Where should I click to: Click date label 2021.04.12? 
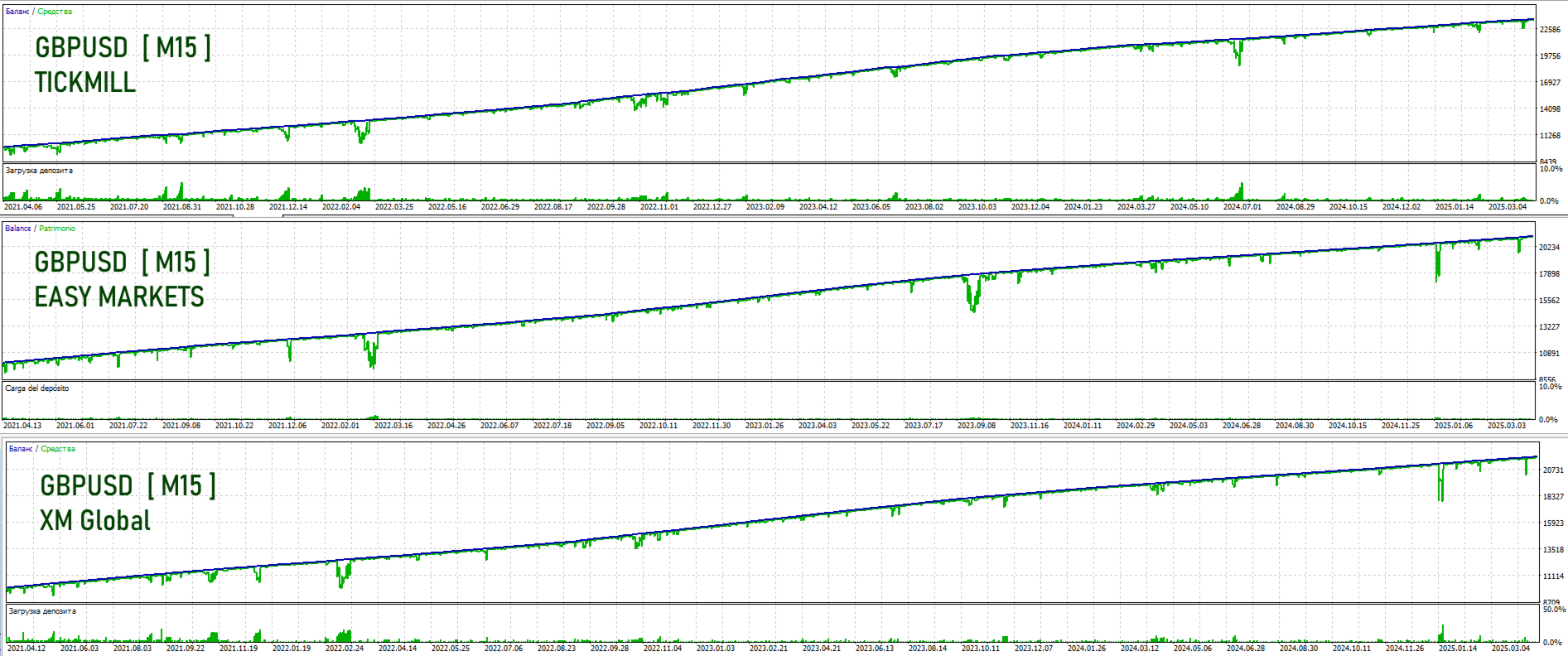[27, 649]
